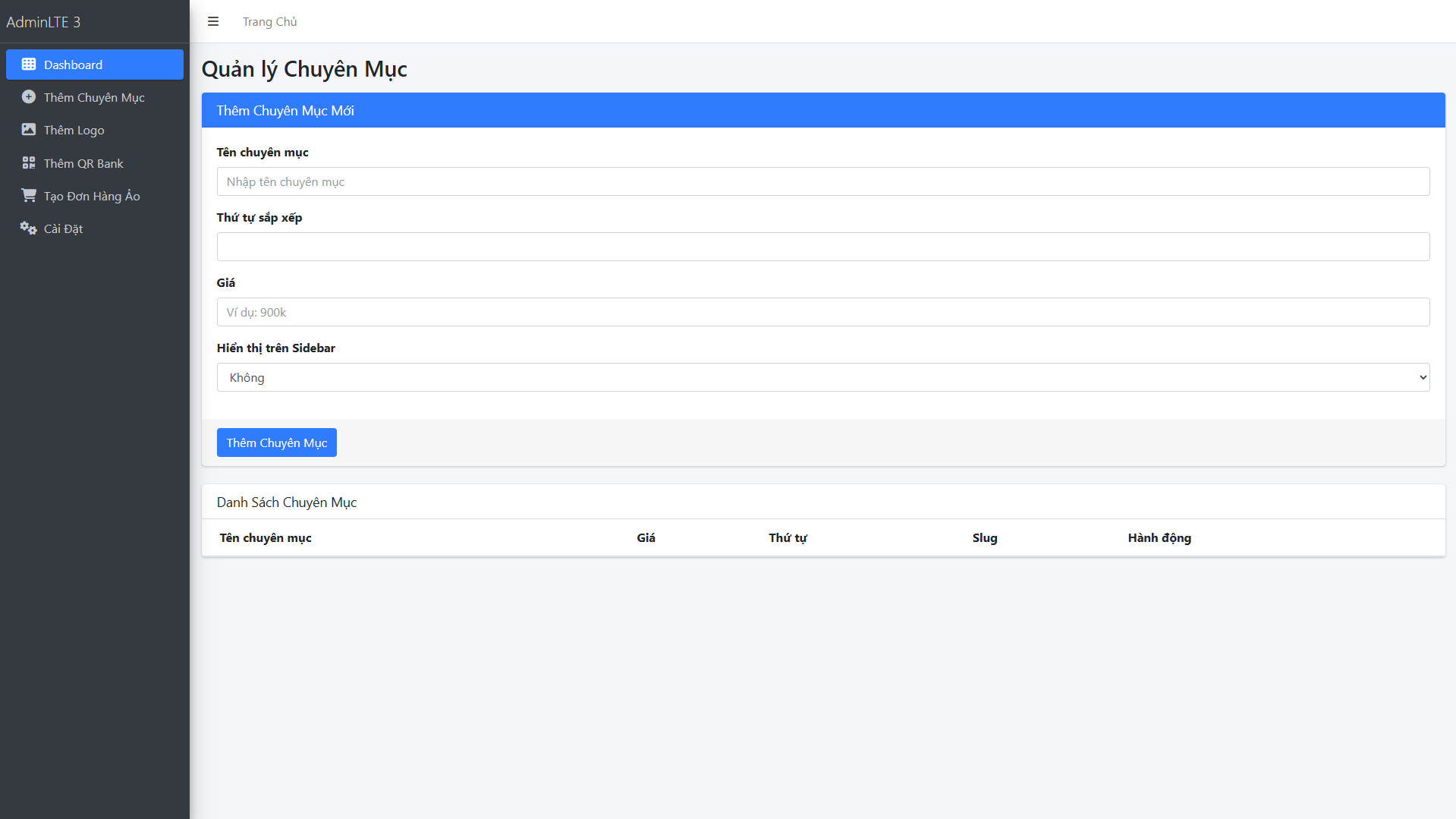Click the Dashboard grid icon
The image size is (1456, 819).
[29, 65]
